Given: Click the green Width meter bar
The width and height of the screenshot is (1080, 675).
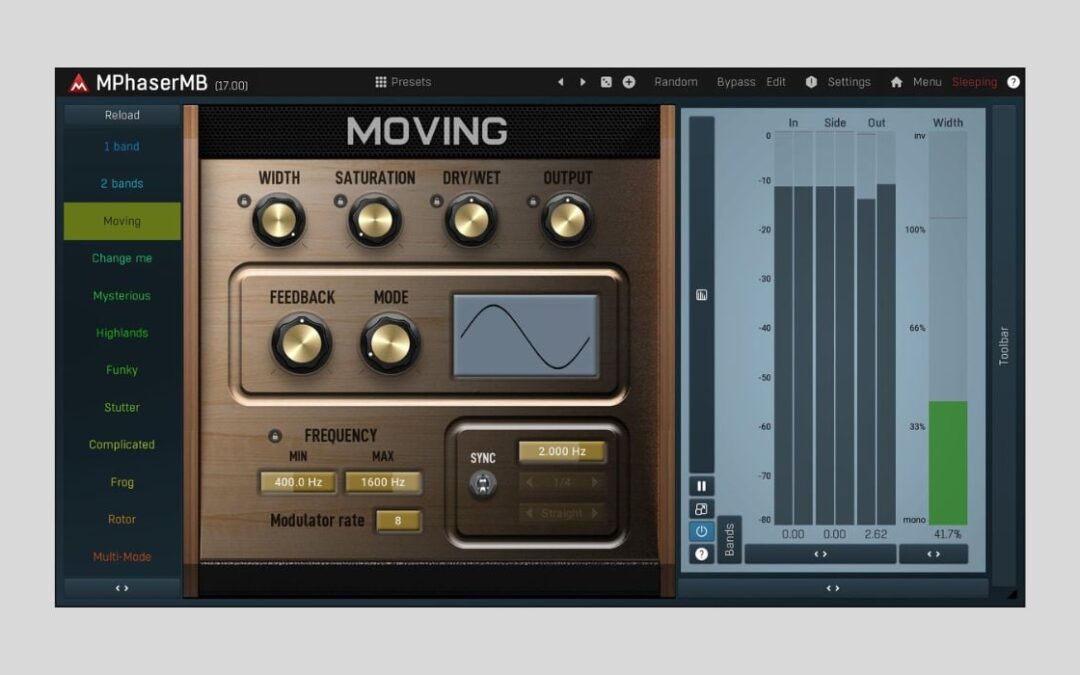Looking at the screenshot, I should (946, 460).
